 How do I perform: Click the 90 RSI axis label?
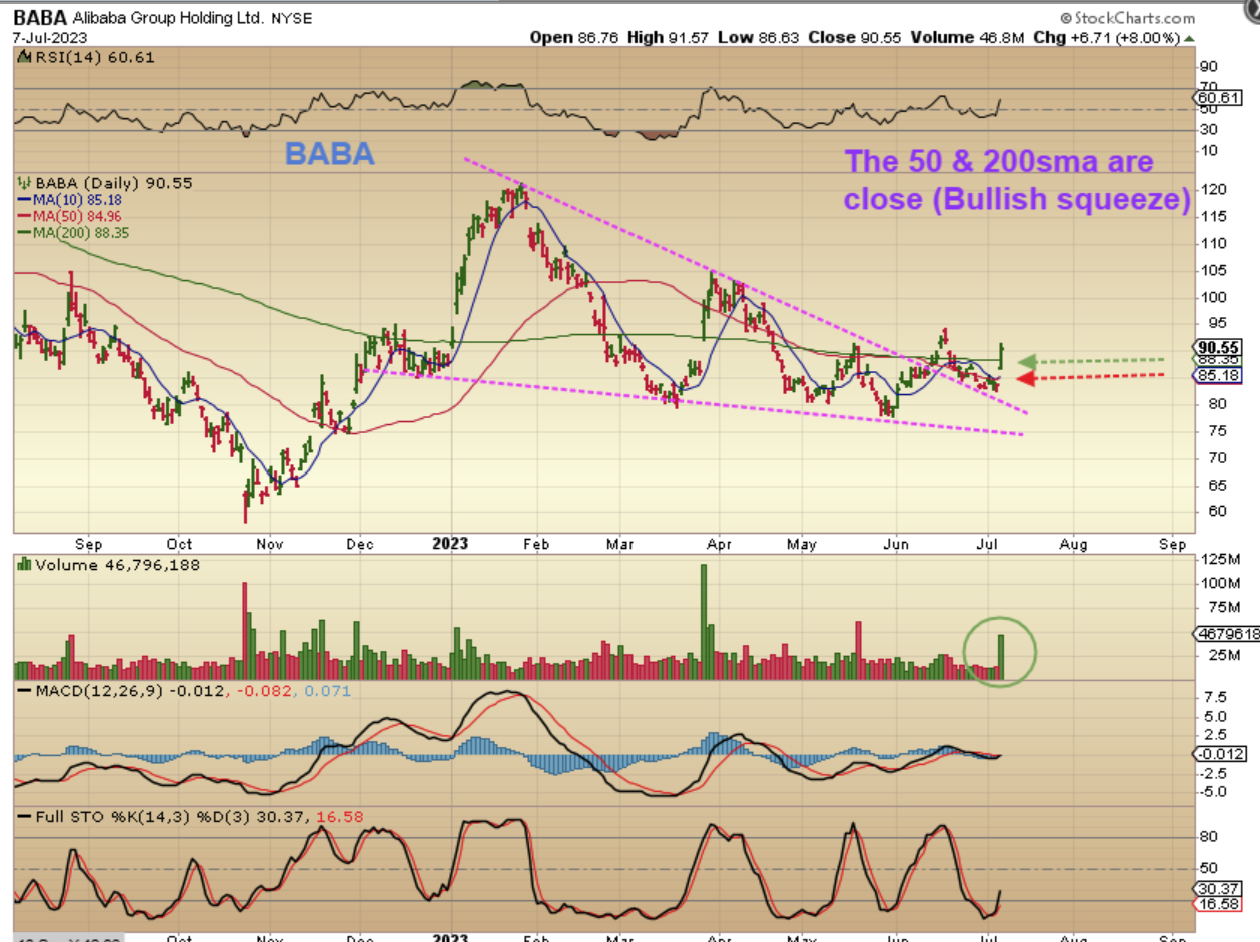[x=1207, y=66]
